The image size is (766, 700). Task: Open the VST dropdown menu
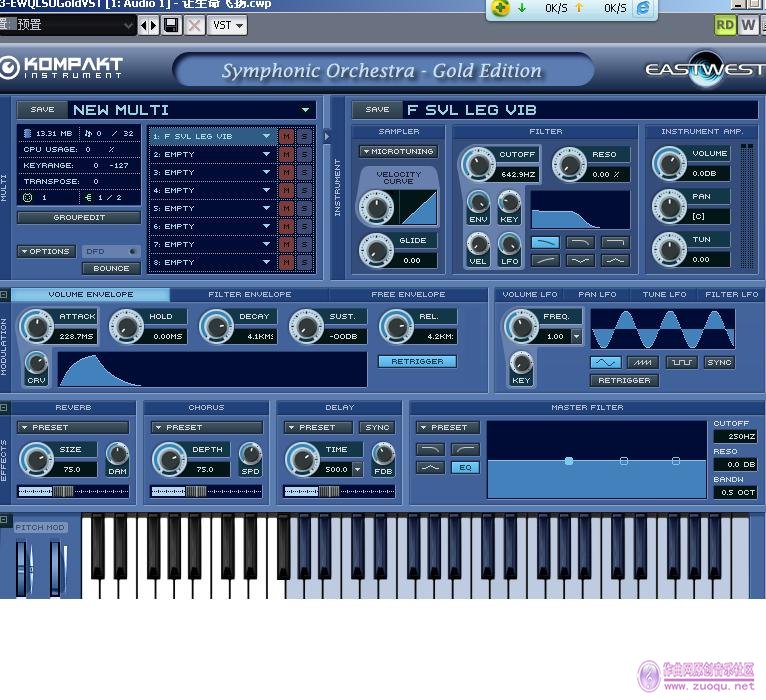[227, 25]
